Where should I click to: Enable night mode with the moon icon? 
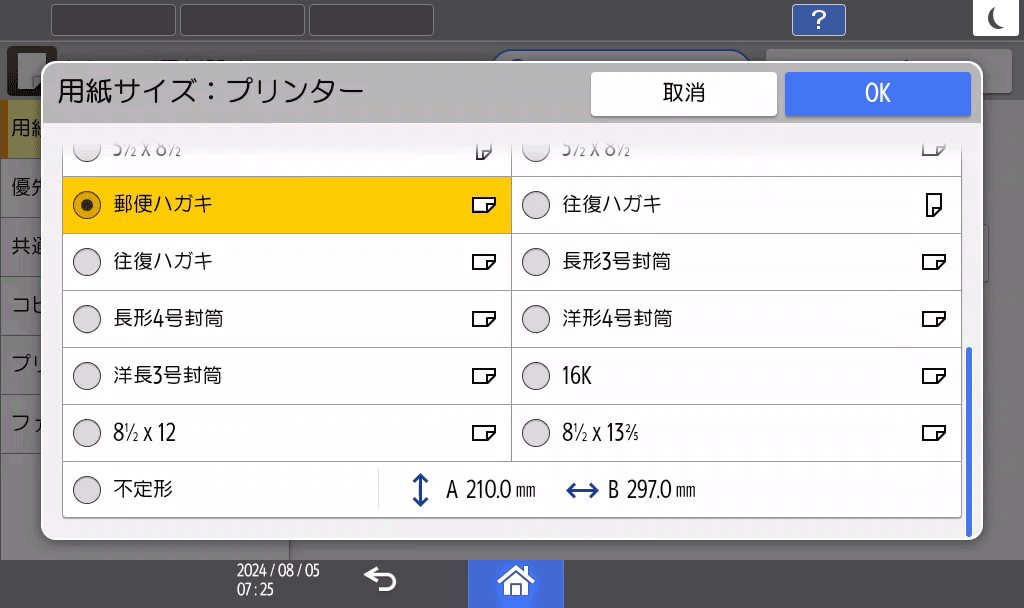pyautogui.click(x=996, y=17)
